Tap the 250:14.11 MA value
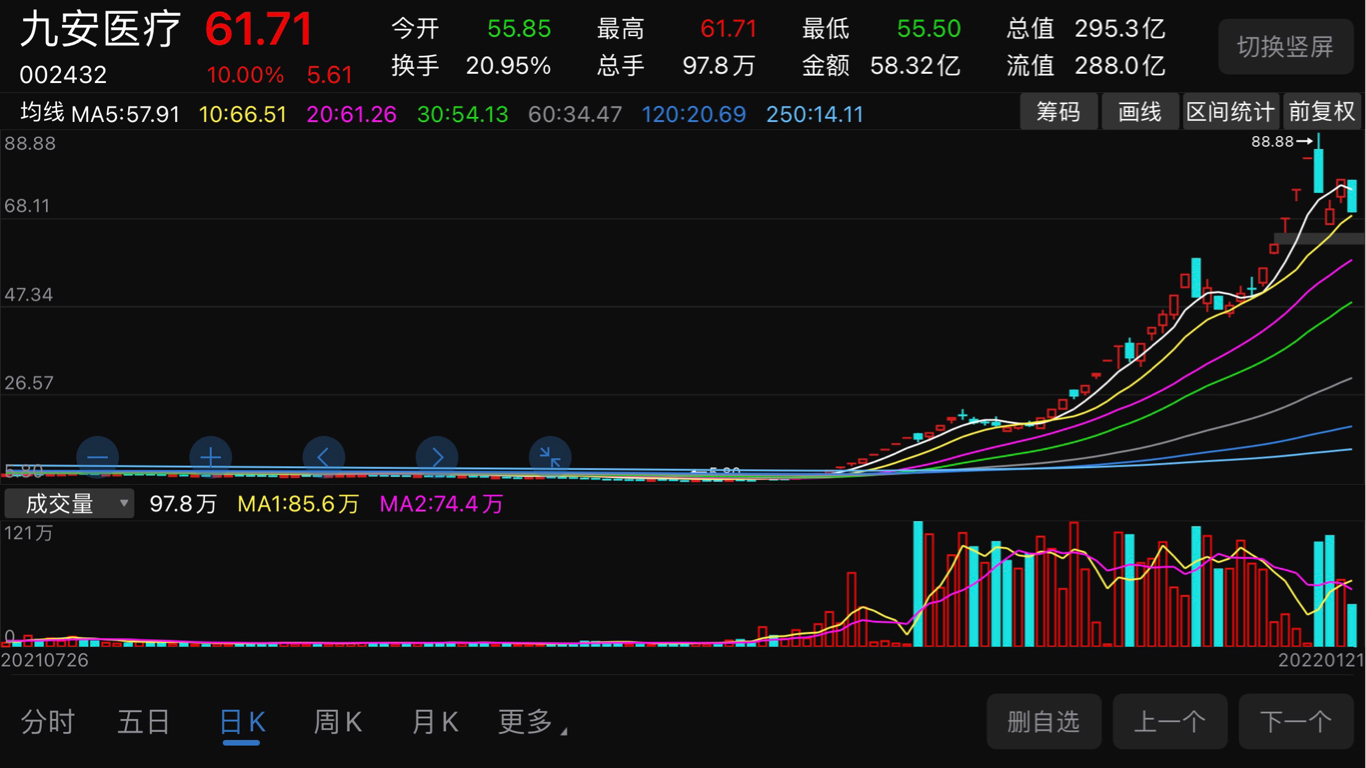This screenshot has width=1366, height=768. (815, 114)
